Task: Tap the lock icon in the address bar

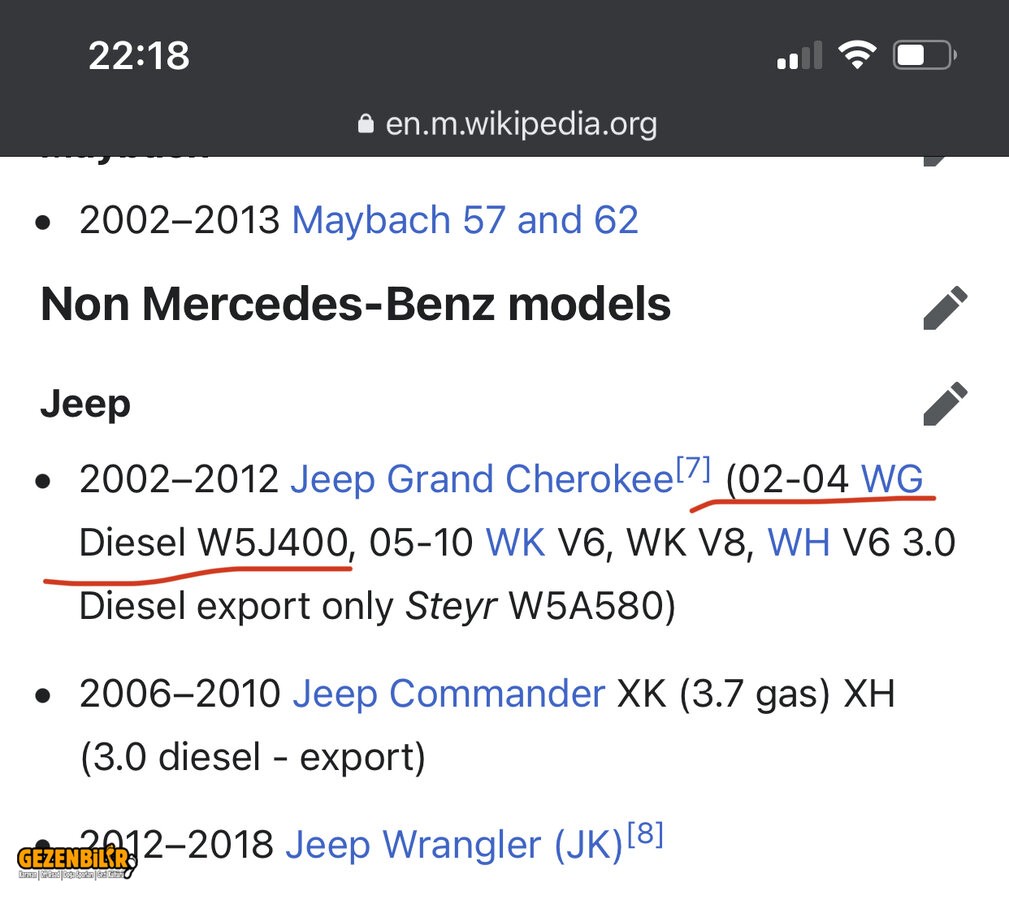Action: coord(365,125)
